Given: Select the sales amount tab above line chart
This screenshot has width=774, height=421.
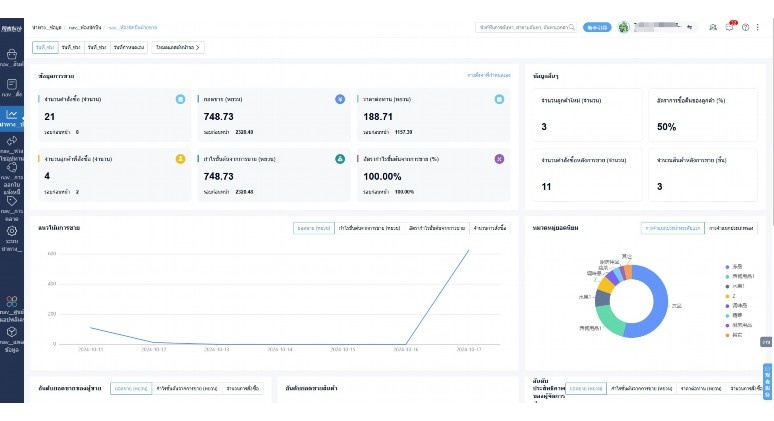Looking at the screenshot, I should (x=314, y=228).
